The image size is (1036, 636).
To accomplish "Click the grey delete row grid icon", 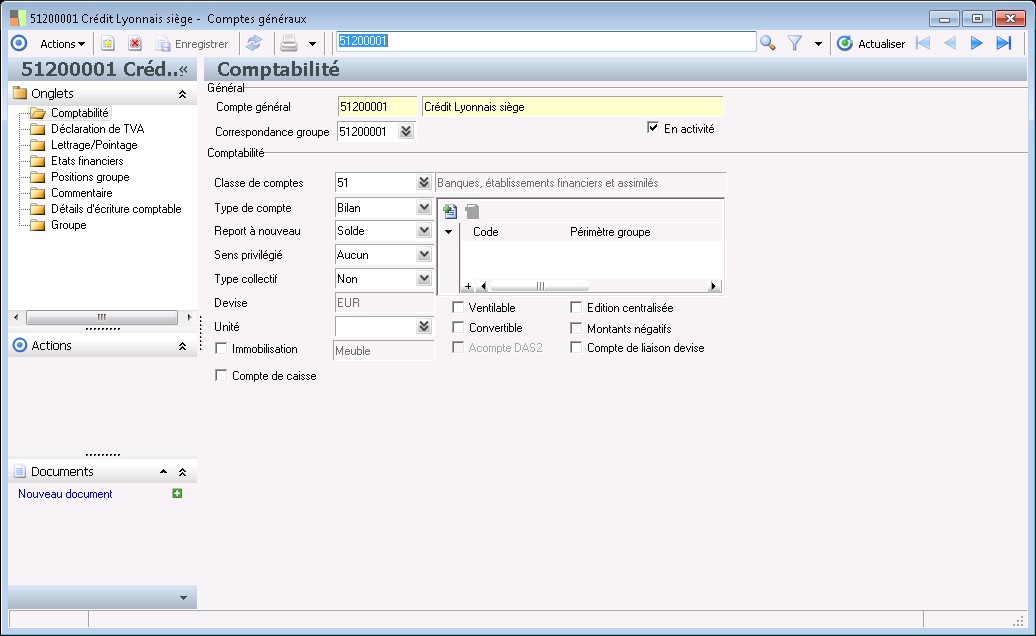I will tap(472, 211).
